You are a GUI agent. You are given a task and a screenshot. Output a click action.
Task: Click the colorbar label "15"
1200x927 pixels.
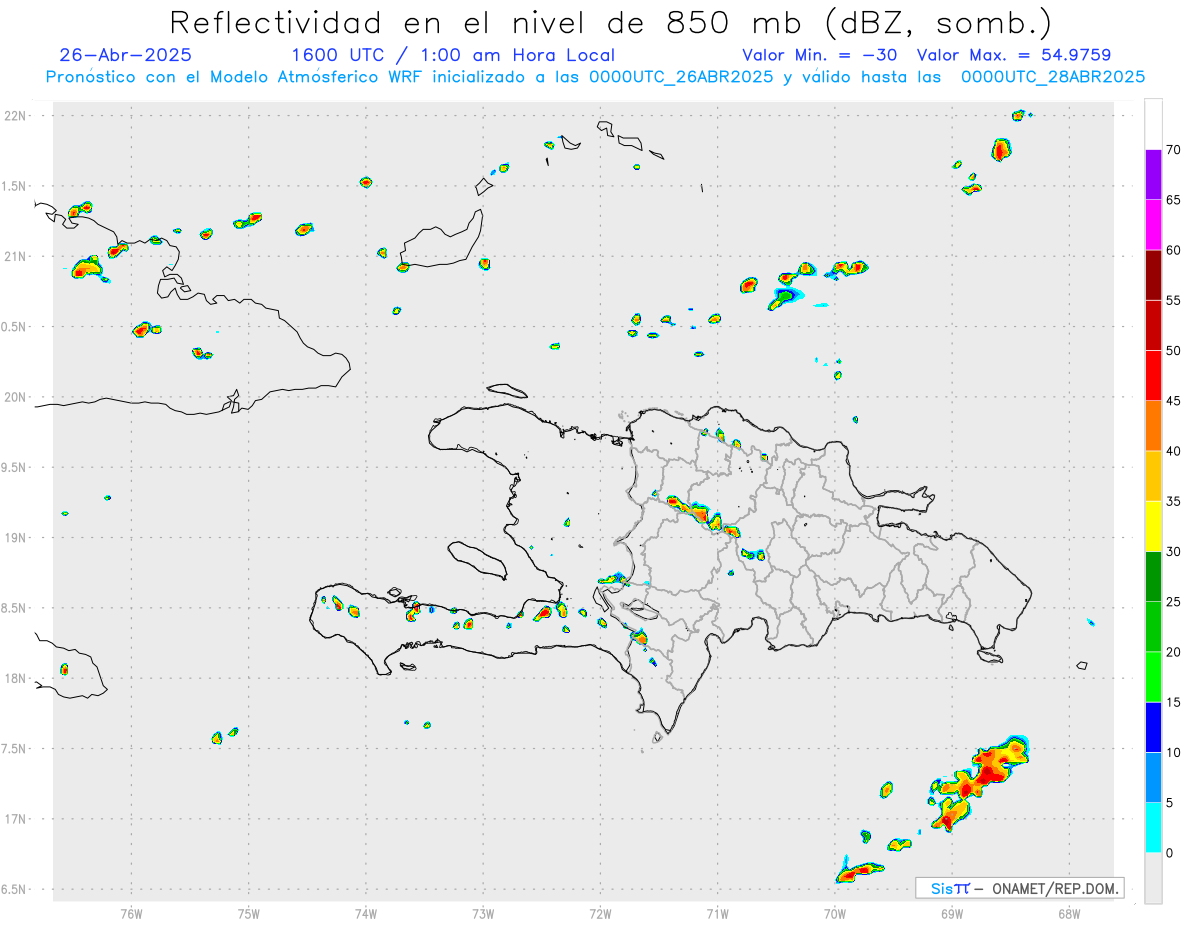pyautogui.click(x=1173, y=702)
